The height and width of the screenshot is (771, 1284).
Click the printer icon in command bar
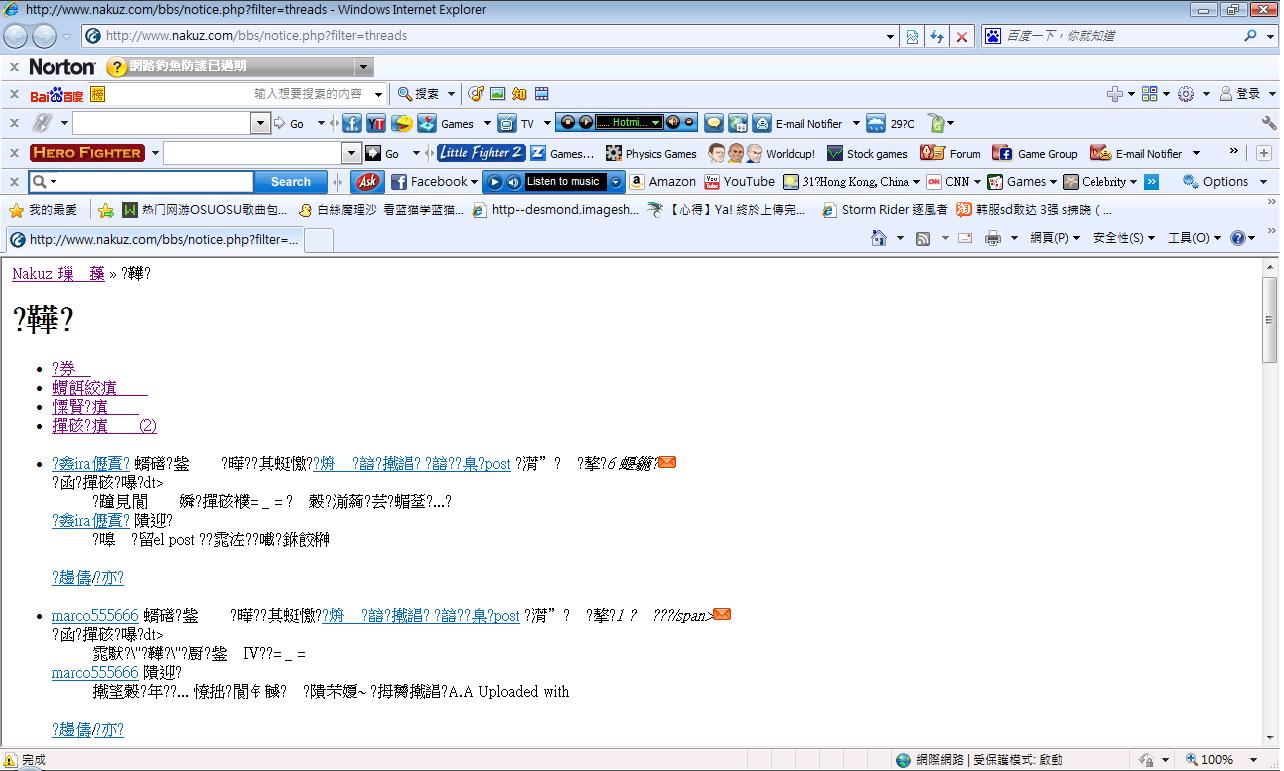click(992, 238)
